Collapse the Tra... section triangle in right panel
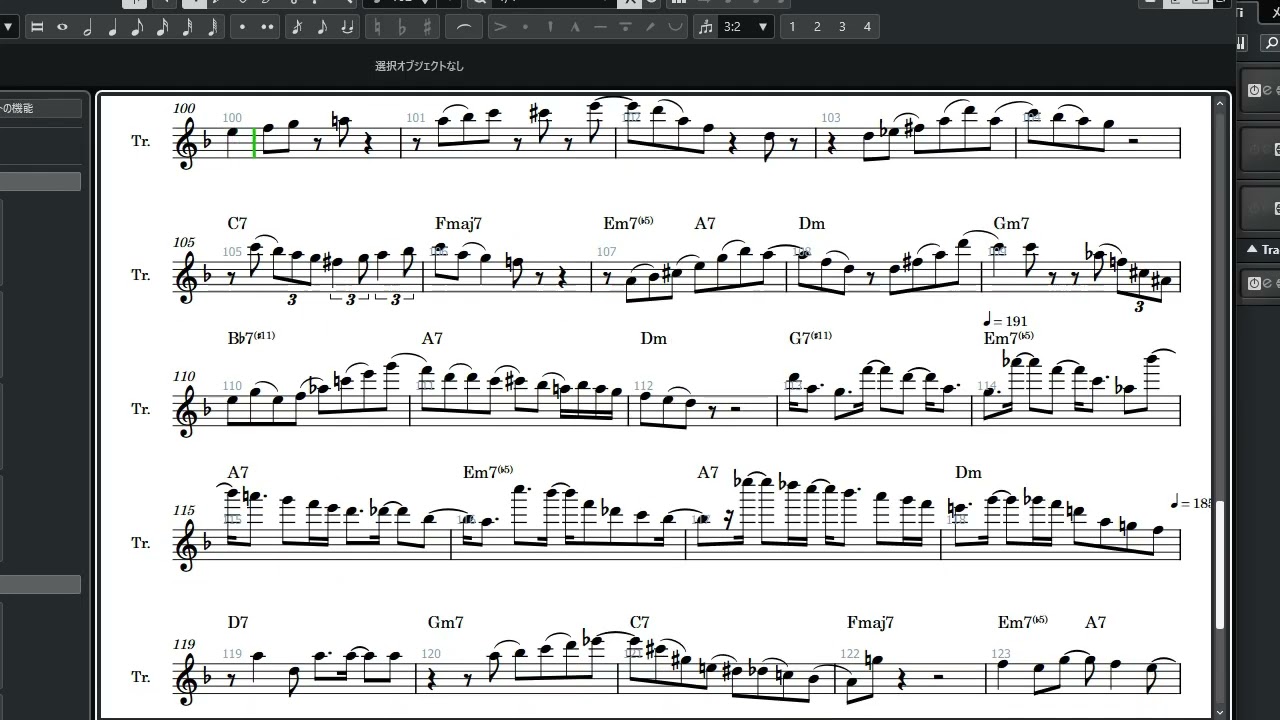1280x720 pixels. coord(1250,249)
